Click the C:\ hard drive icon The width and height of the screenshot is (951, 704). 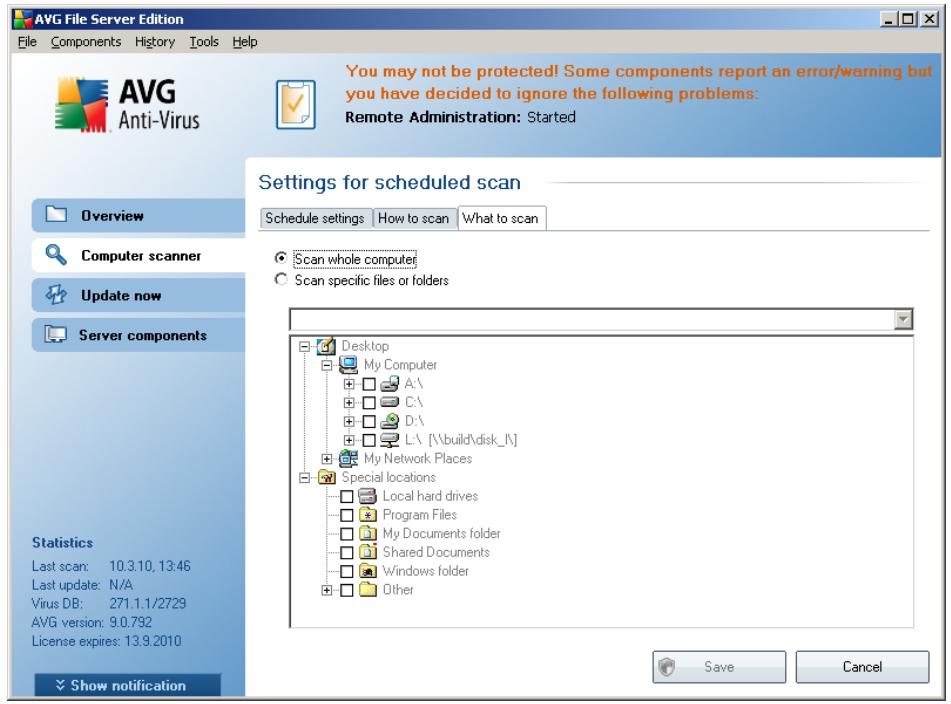tap(389, 402)
